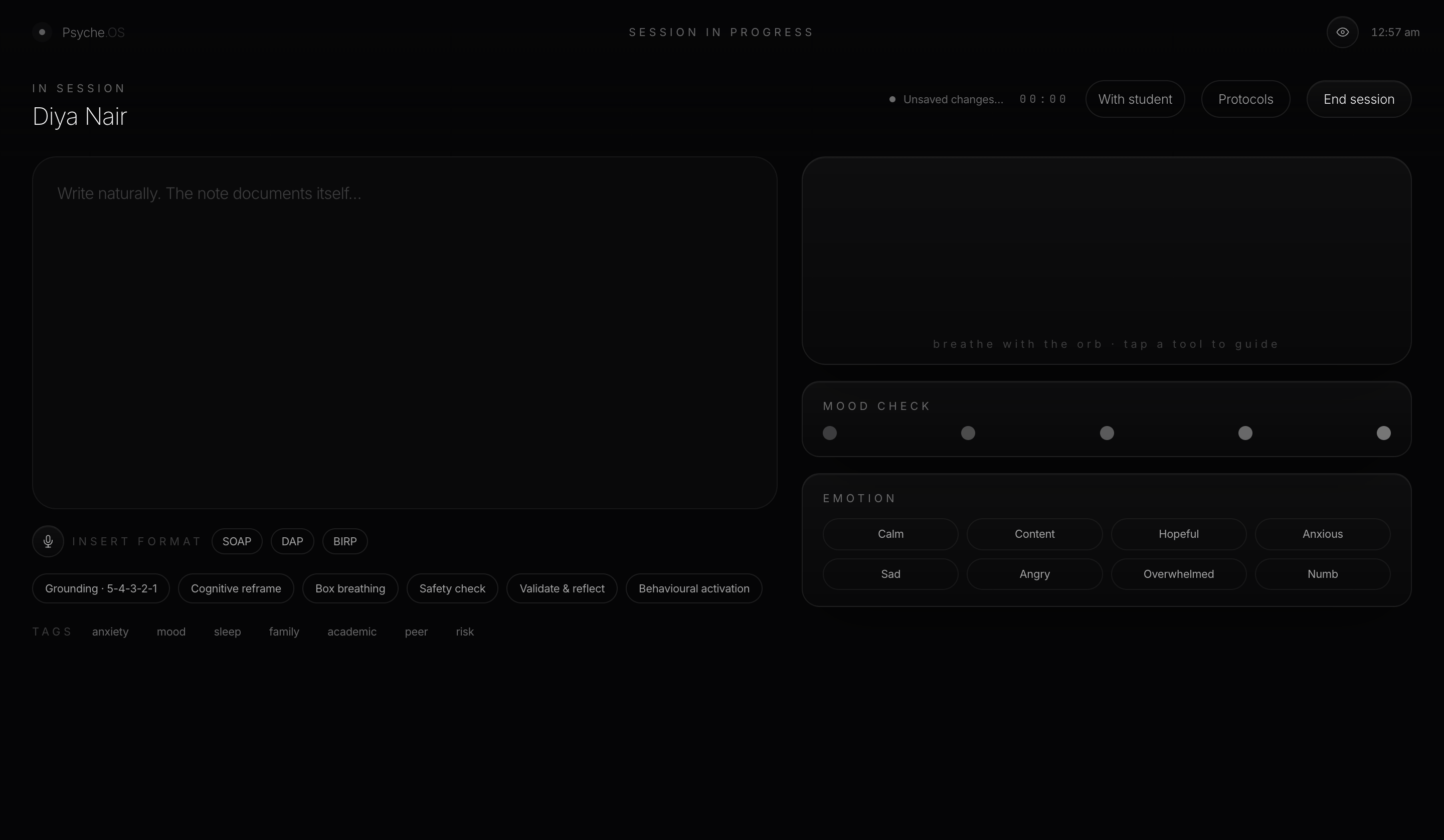The image size is (1444, 840).
Task: Toggle the anxiety tag
Action: point(110,631)
